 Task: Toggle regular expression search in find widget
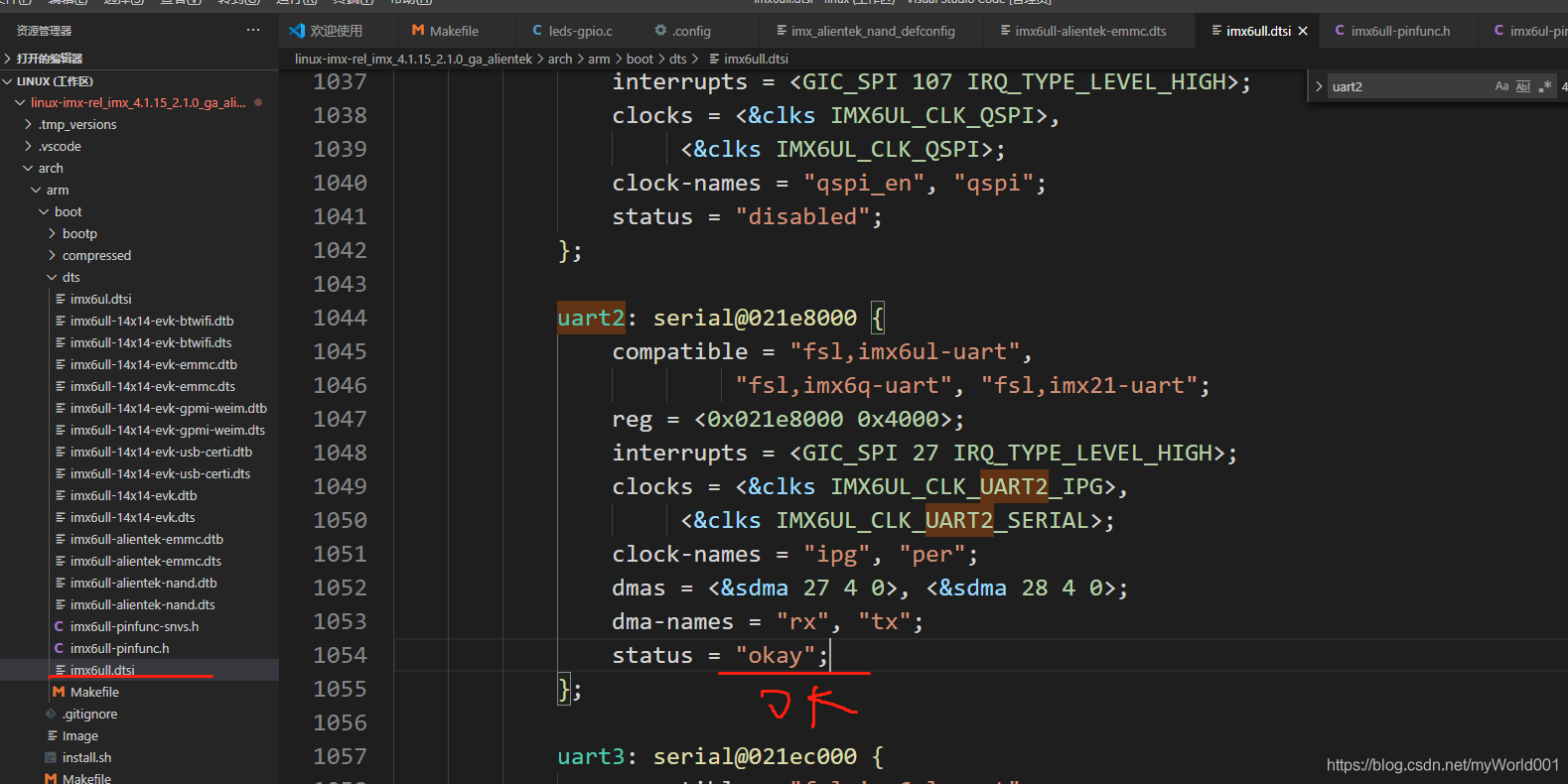1545,86
